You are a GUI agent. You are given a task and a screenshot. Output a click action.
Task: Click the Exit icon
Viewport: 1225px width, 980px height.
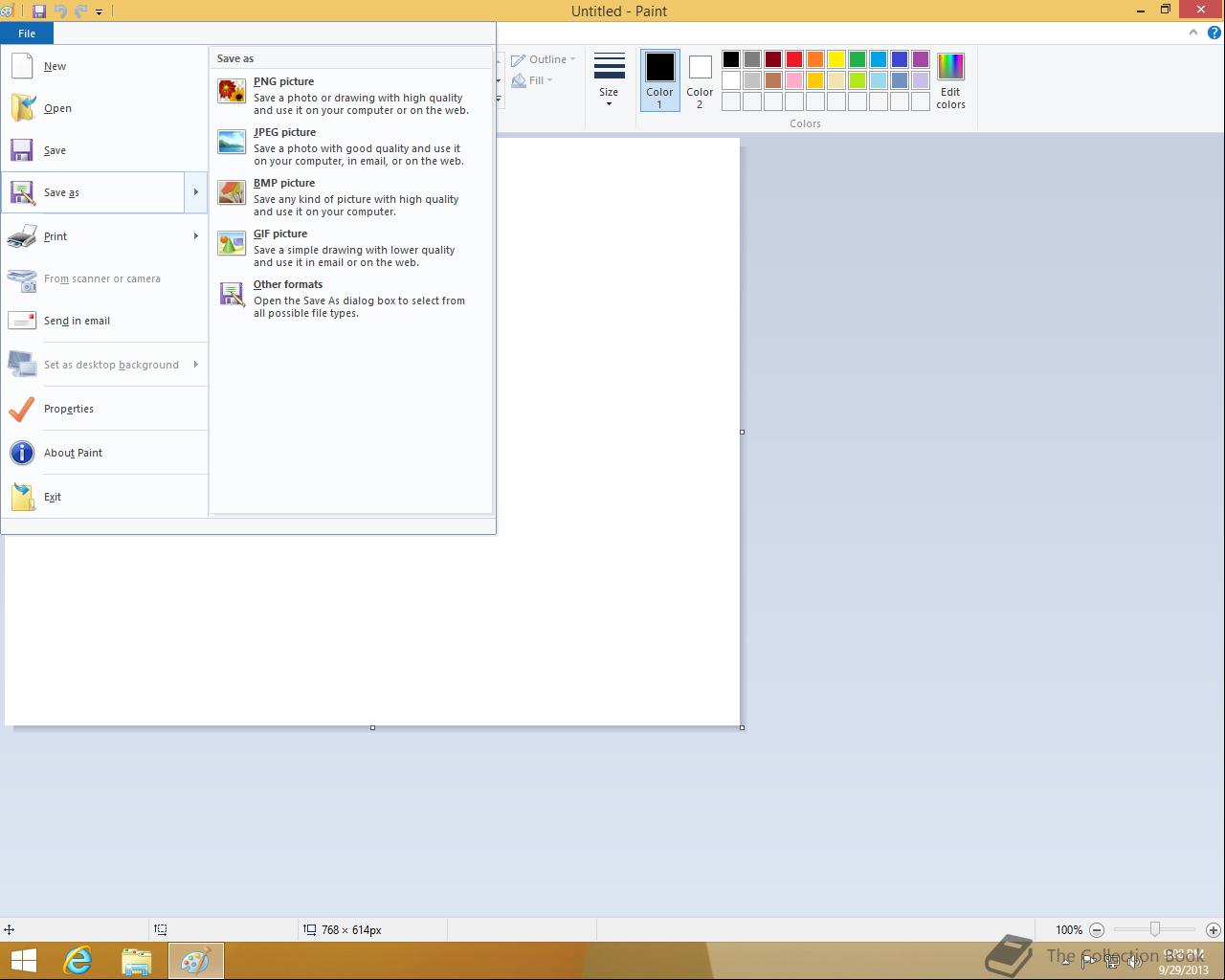click(x=22, y=497)
